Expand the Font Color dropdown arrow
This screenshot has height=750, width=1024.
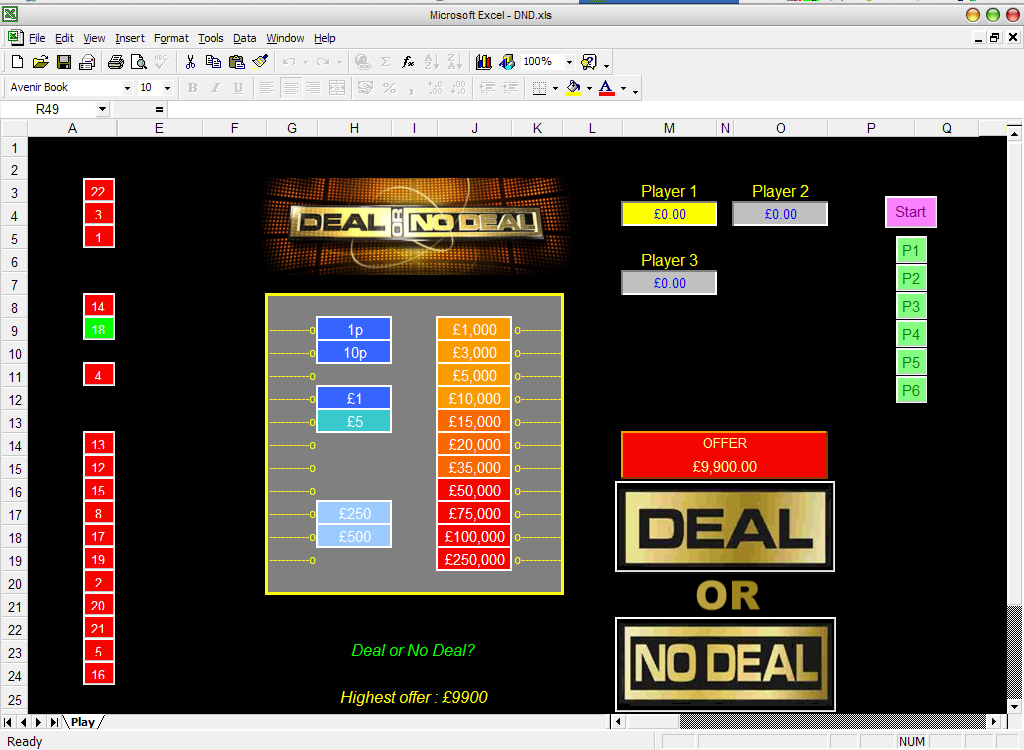point(623,88)
